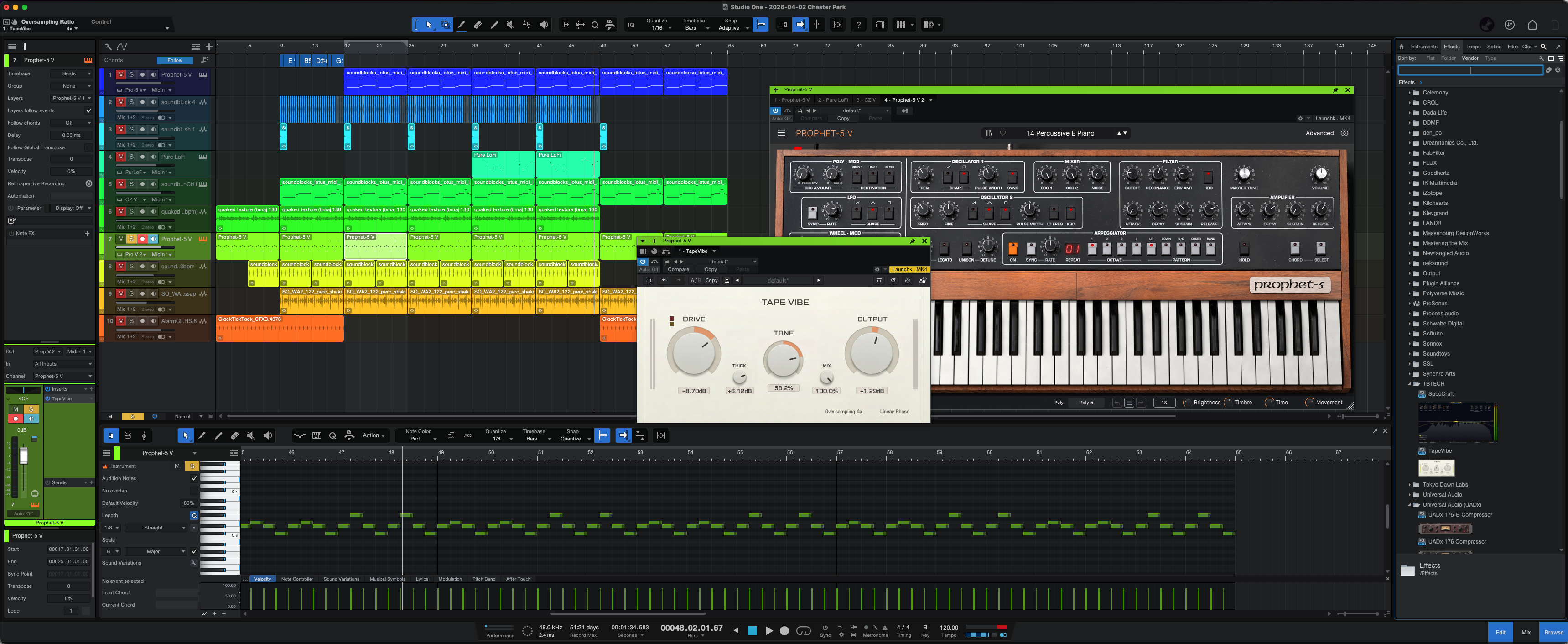Screen dimensions: 1568x644
Task: Switch to drum editor view in the music editor
Action: (127, 435)
